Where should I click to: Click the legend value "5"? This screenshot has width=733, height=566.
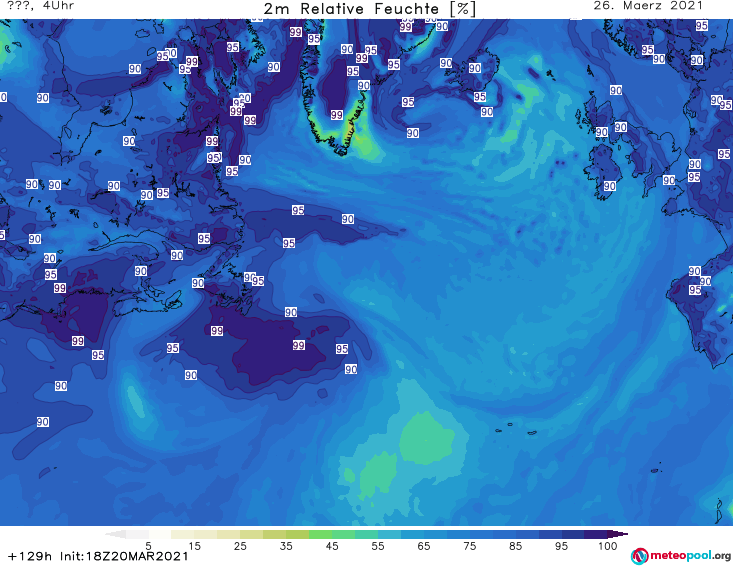(x=148, y=546)
